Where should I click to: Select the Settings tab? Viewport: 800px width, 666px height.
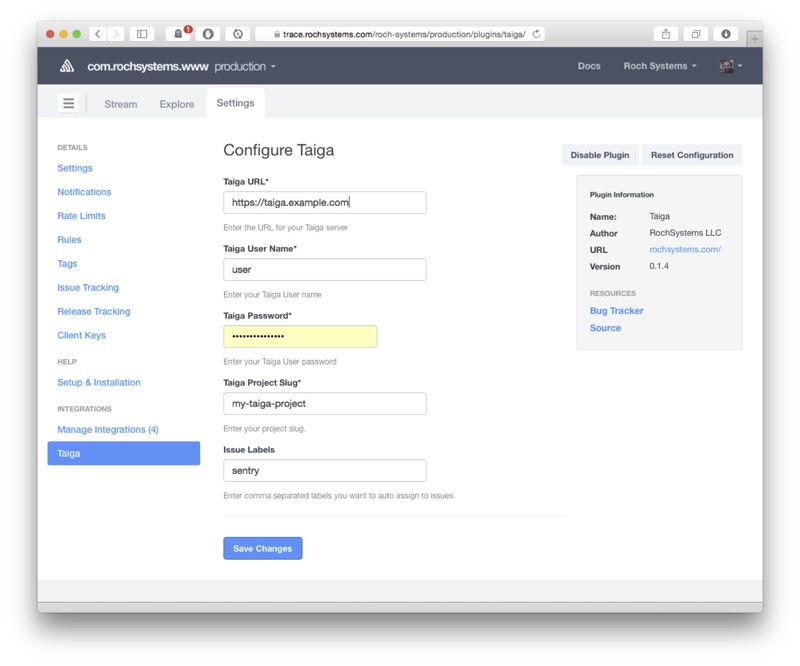click(235, 103)
